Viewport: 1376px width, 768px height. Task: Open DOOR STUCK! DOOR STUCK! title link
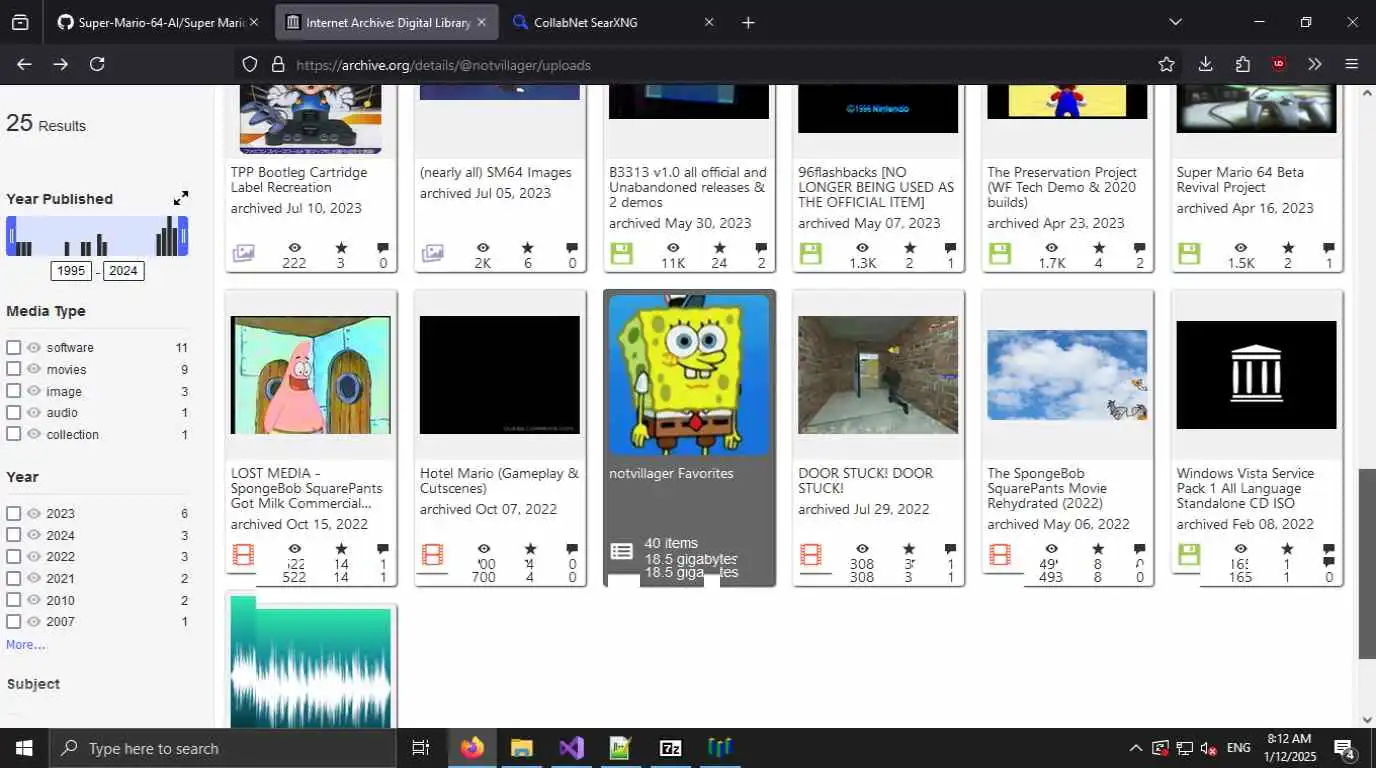tap(866, 481)
